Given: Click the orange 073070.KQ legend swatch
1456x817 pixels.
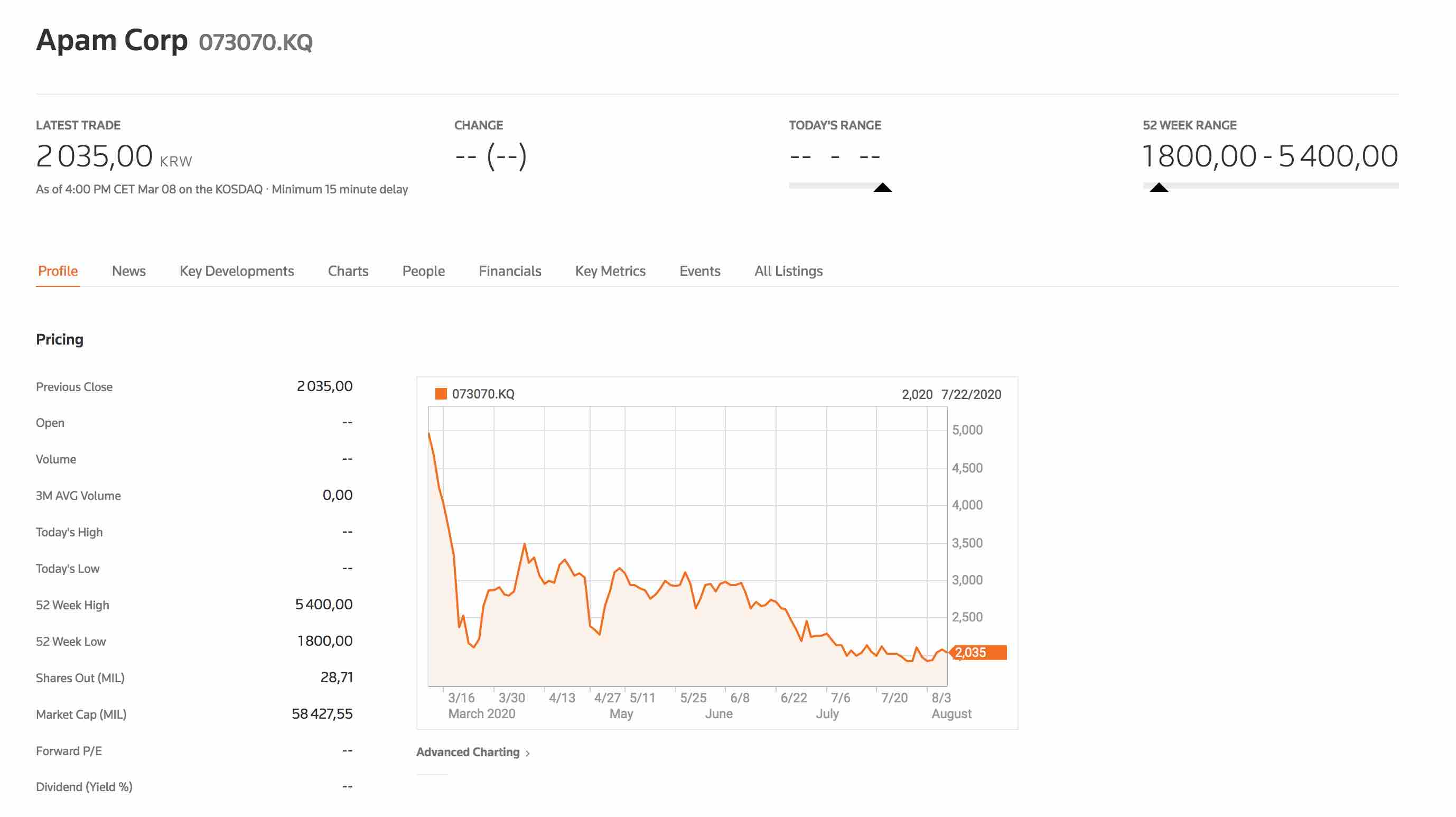Looking at the screenshot, I should (441, 394).
